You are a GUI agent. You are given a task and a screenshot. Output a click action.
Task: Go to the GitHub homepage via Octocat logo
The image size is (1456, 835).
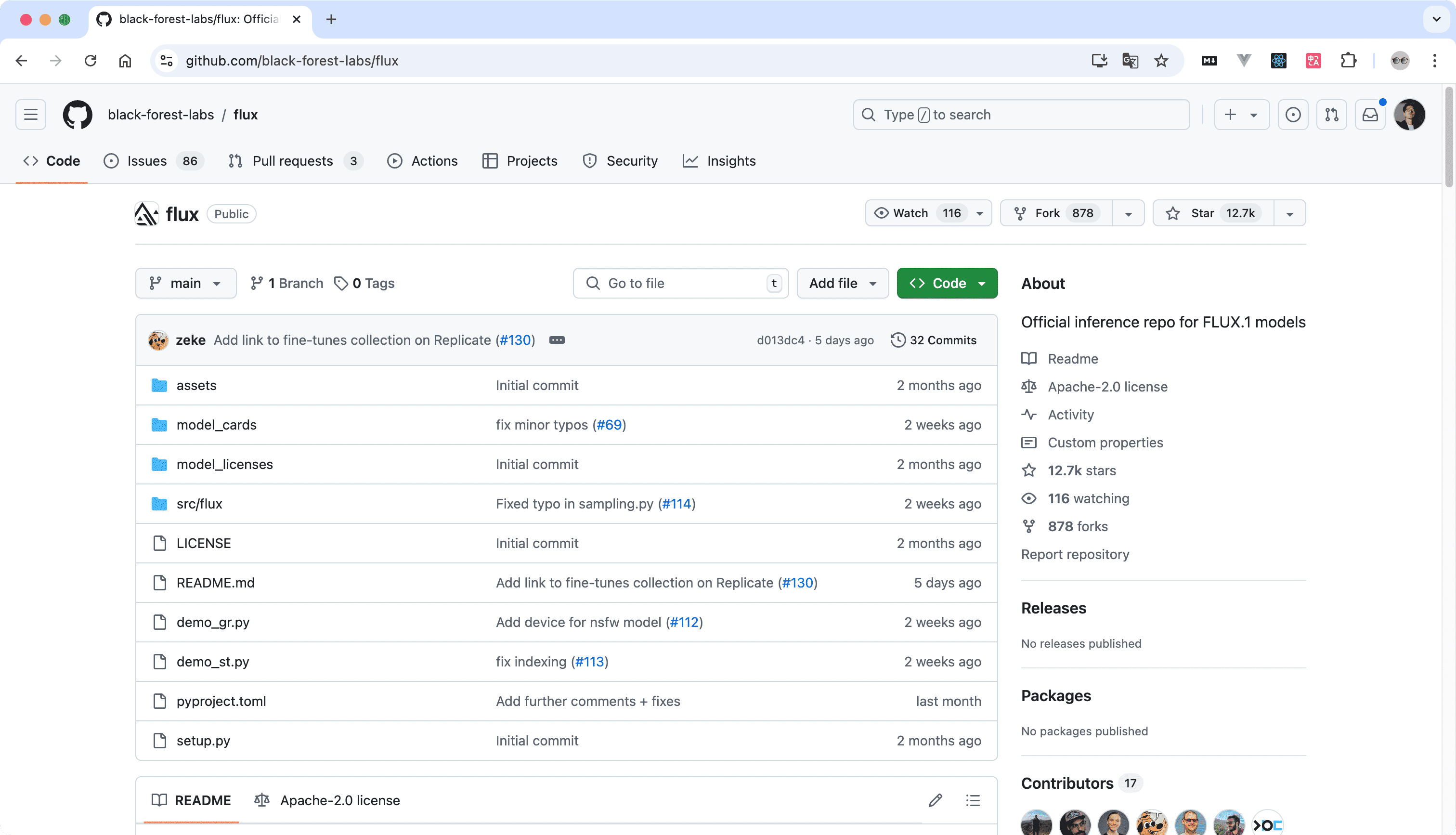pos(78,115)
